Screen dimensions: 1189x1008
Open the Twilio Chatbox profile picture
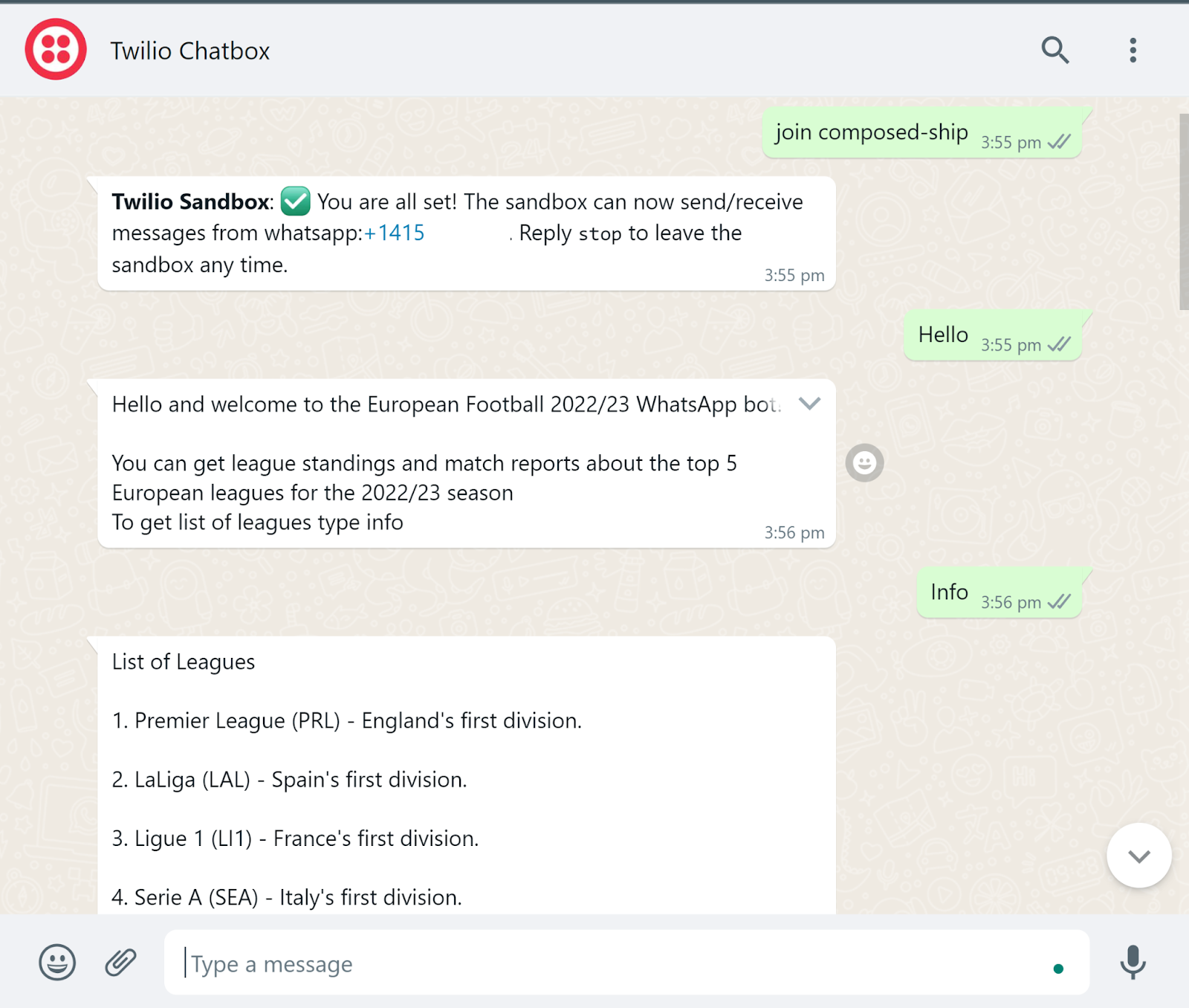click(56, 50)
